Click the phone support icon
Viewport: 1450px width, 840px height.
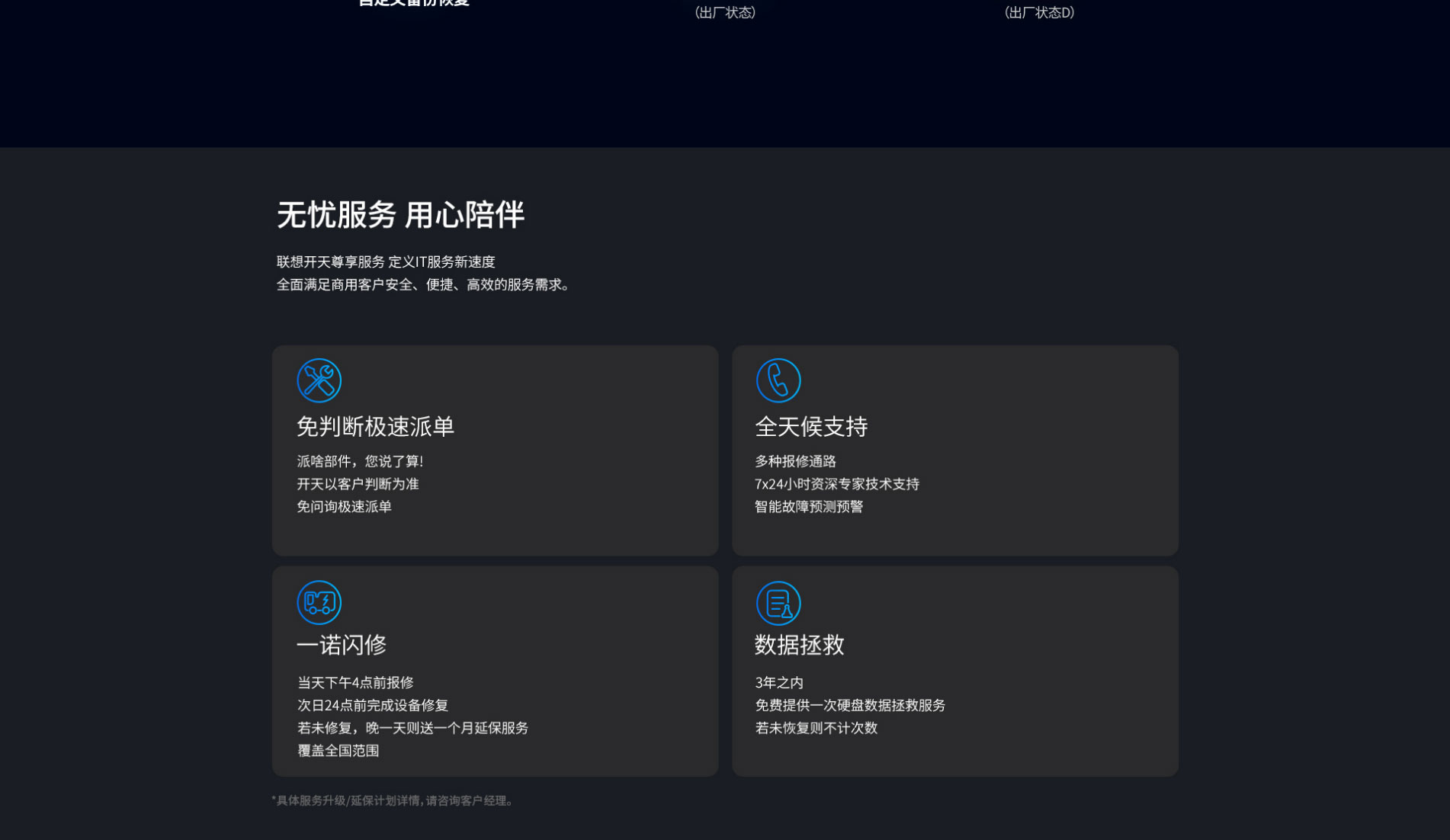[x=778, y=380]
